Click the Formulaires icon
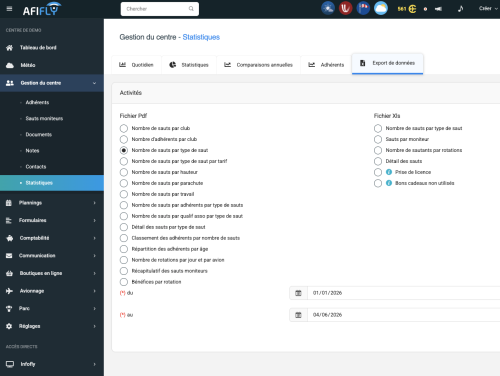The width and height of the screenshot is (500, 376). pos(9,220)
